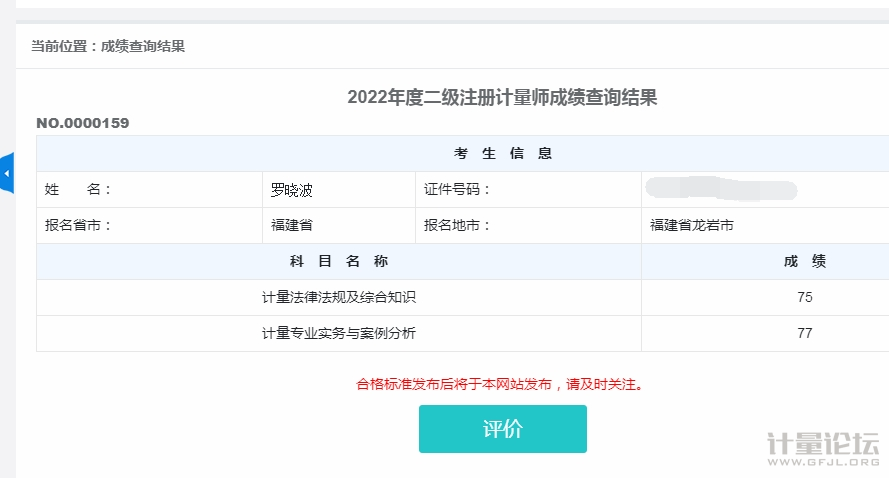Screen dimensions: 889x478
Task: Select the 计量法律法规及综合知识 subject row
Action: click(x=339, y=297)
